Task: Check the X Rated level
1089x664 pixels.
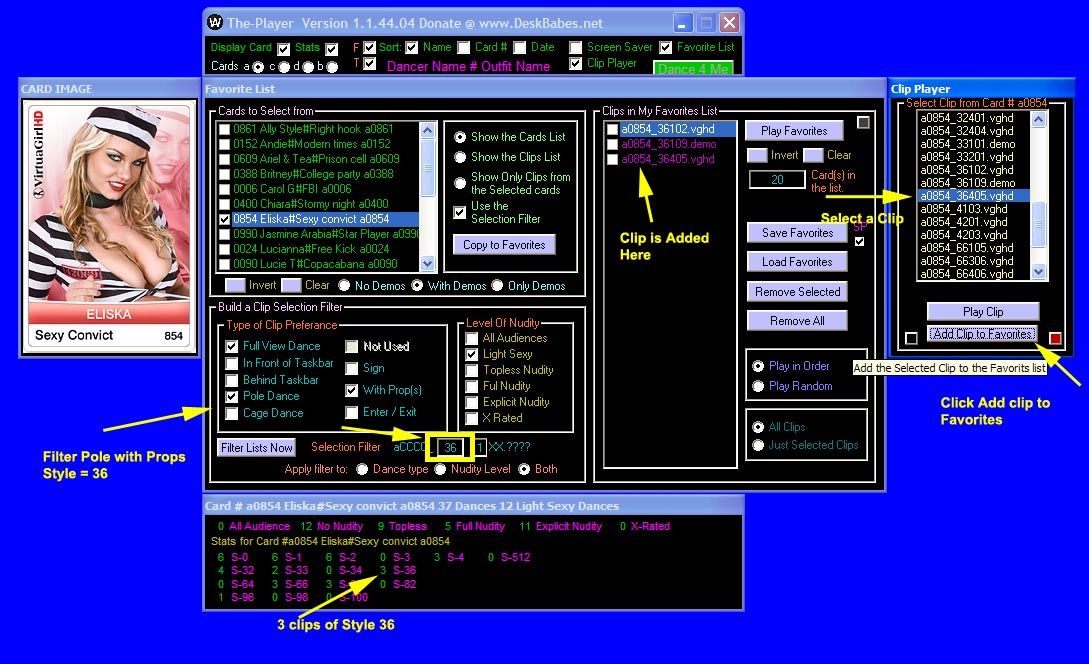Action: pos(472,418)
